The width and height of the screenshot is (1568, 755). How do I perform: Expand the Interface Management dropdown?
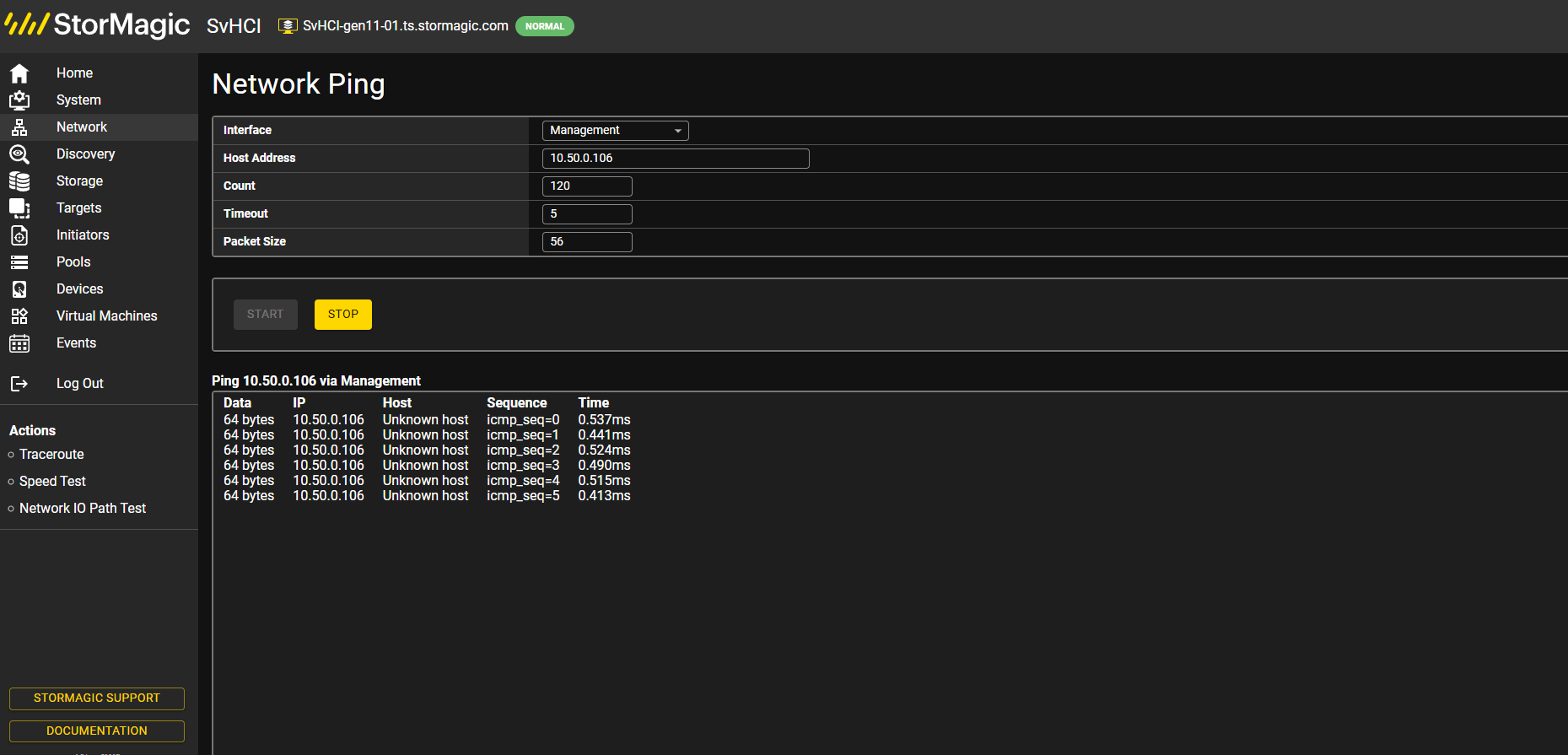coord(615,131)
